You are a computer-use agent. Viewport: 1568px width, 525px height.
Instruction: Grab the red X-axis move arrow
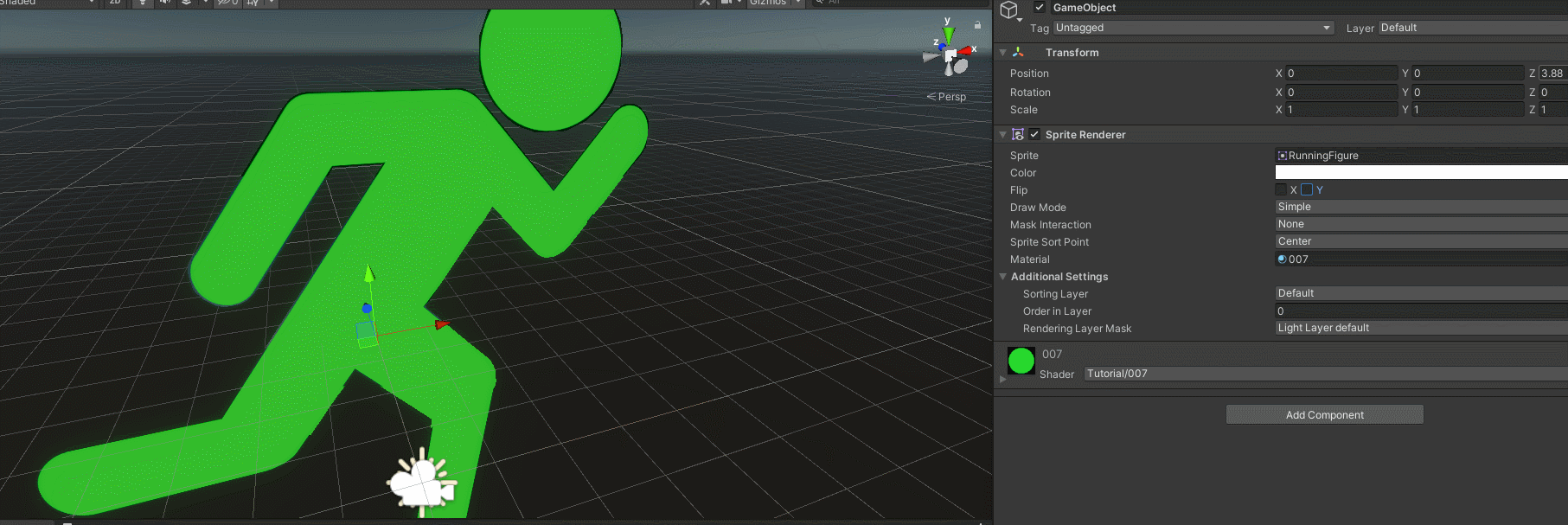pos(442,324)
